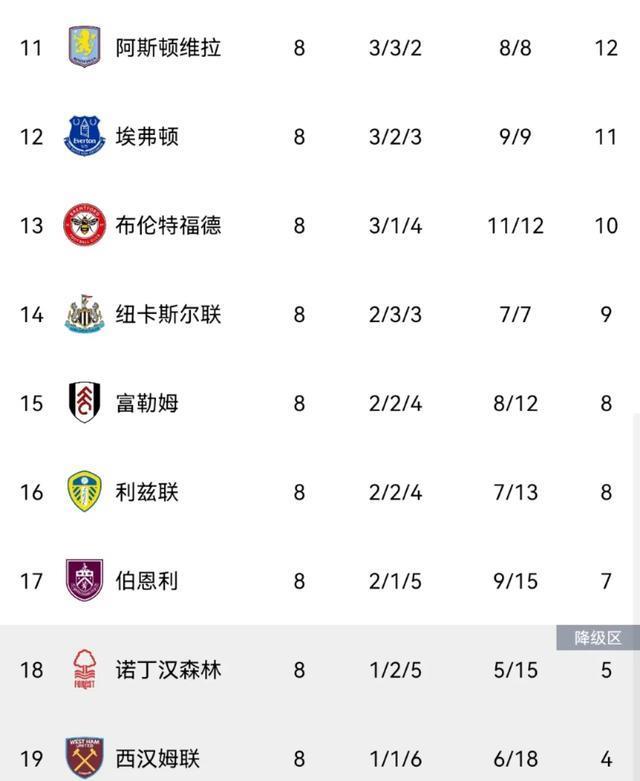Image resolution: width=640 pixels, height=781 pixels.
Task: Open team page for 埃弗顿
Action: pyautogui.click(x=146, y=136)
